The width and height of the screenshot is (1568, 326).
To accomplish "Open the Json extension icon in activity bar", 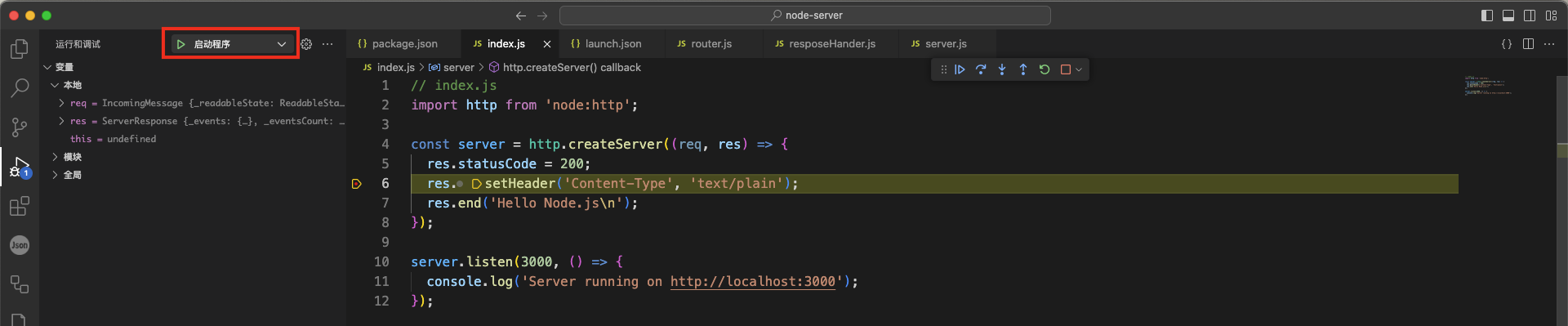I will [20, 245].
